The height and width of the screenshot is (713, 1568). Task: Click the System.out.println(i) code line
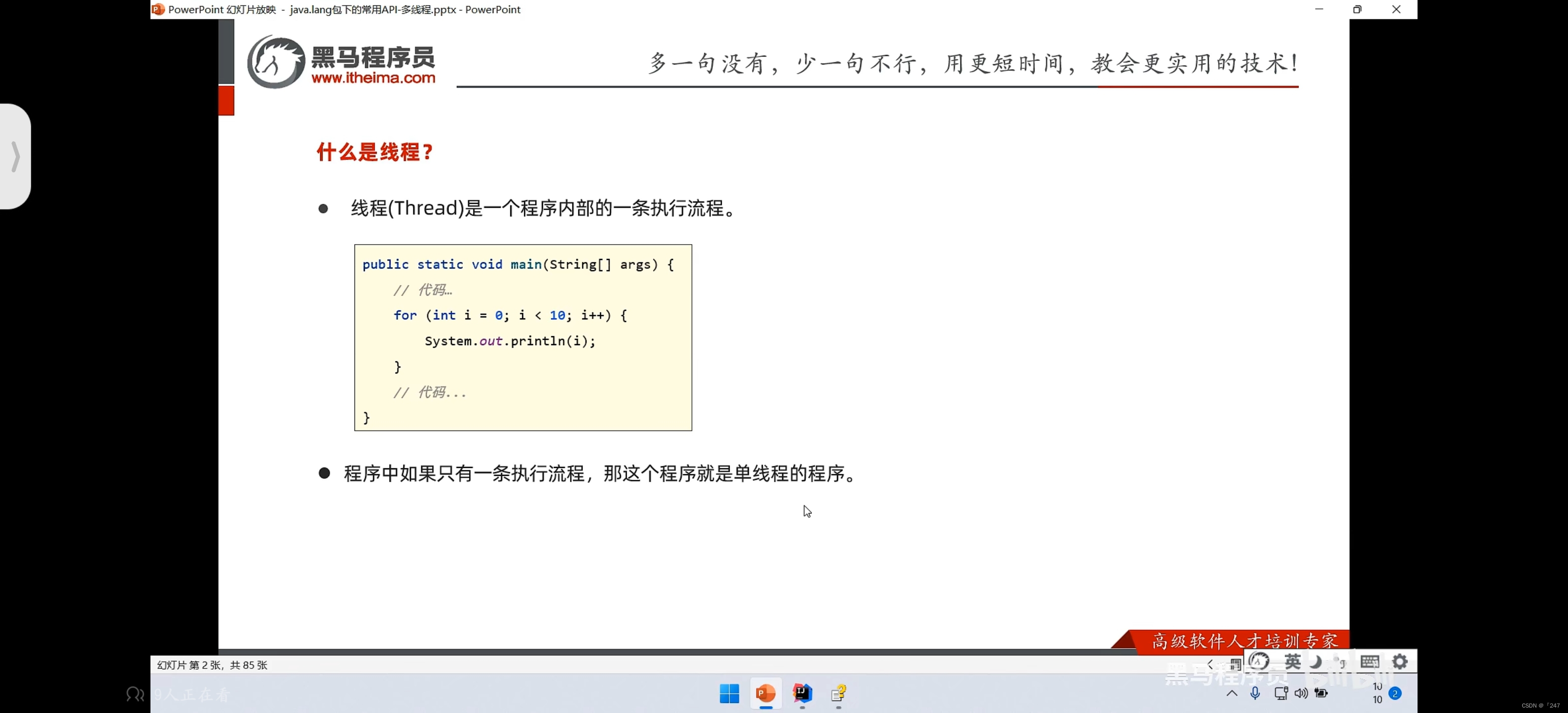coord(510,341)
